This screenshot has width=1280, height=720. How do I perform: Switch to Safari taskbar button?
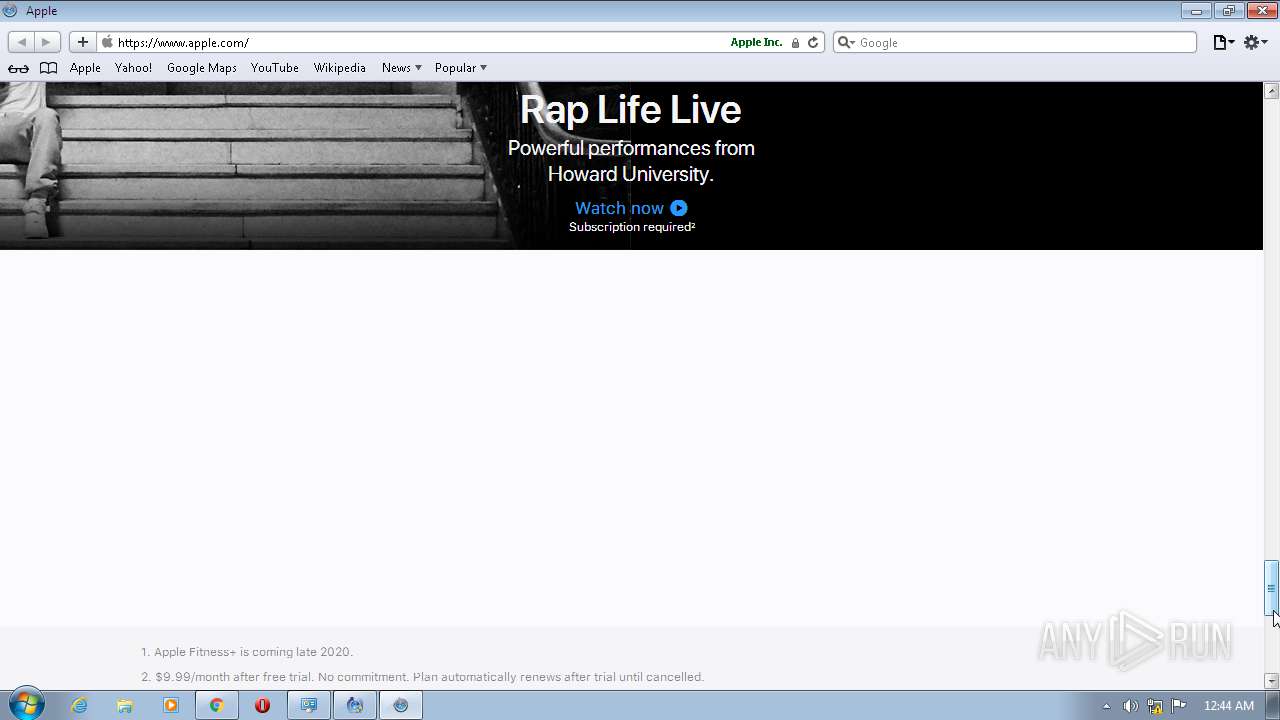click(x=401, y=705)
